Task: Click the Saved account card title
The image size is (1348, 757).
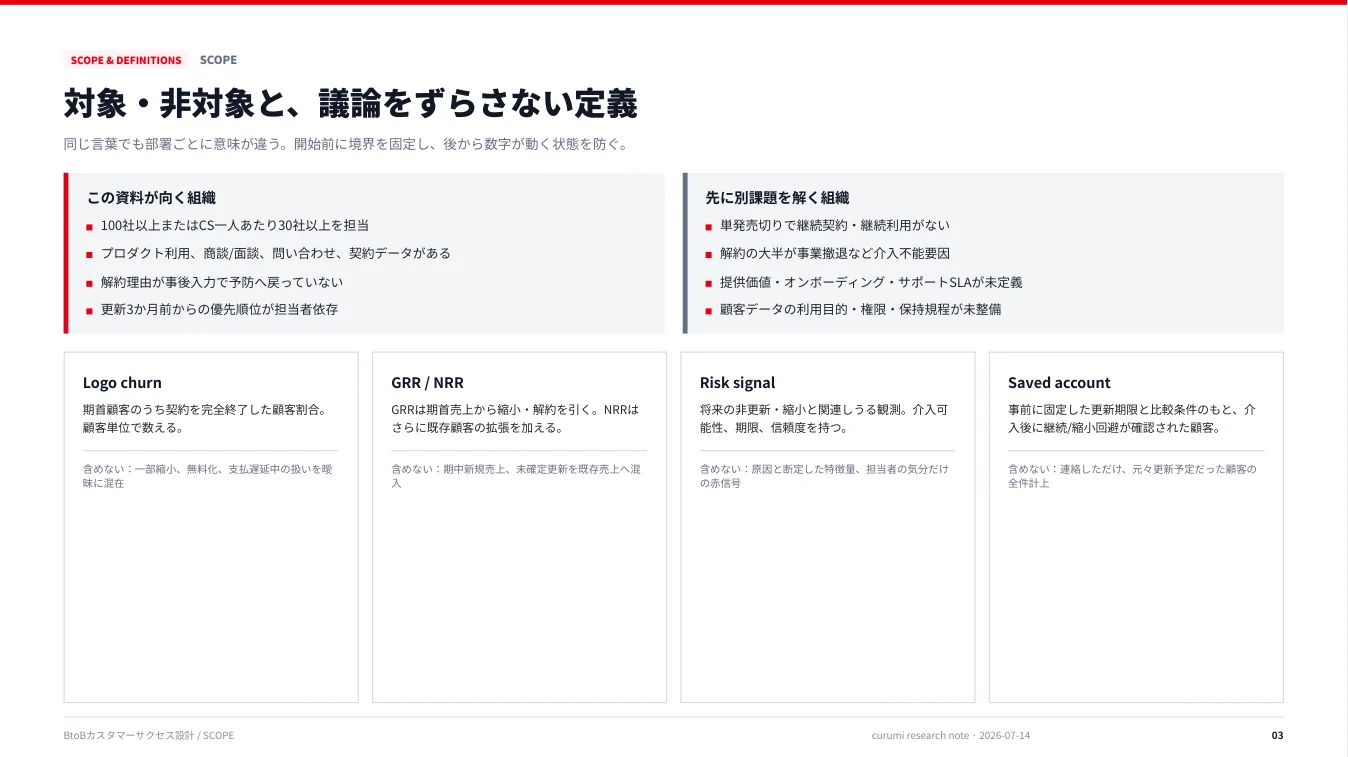Action: [1059, 383]
